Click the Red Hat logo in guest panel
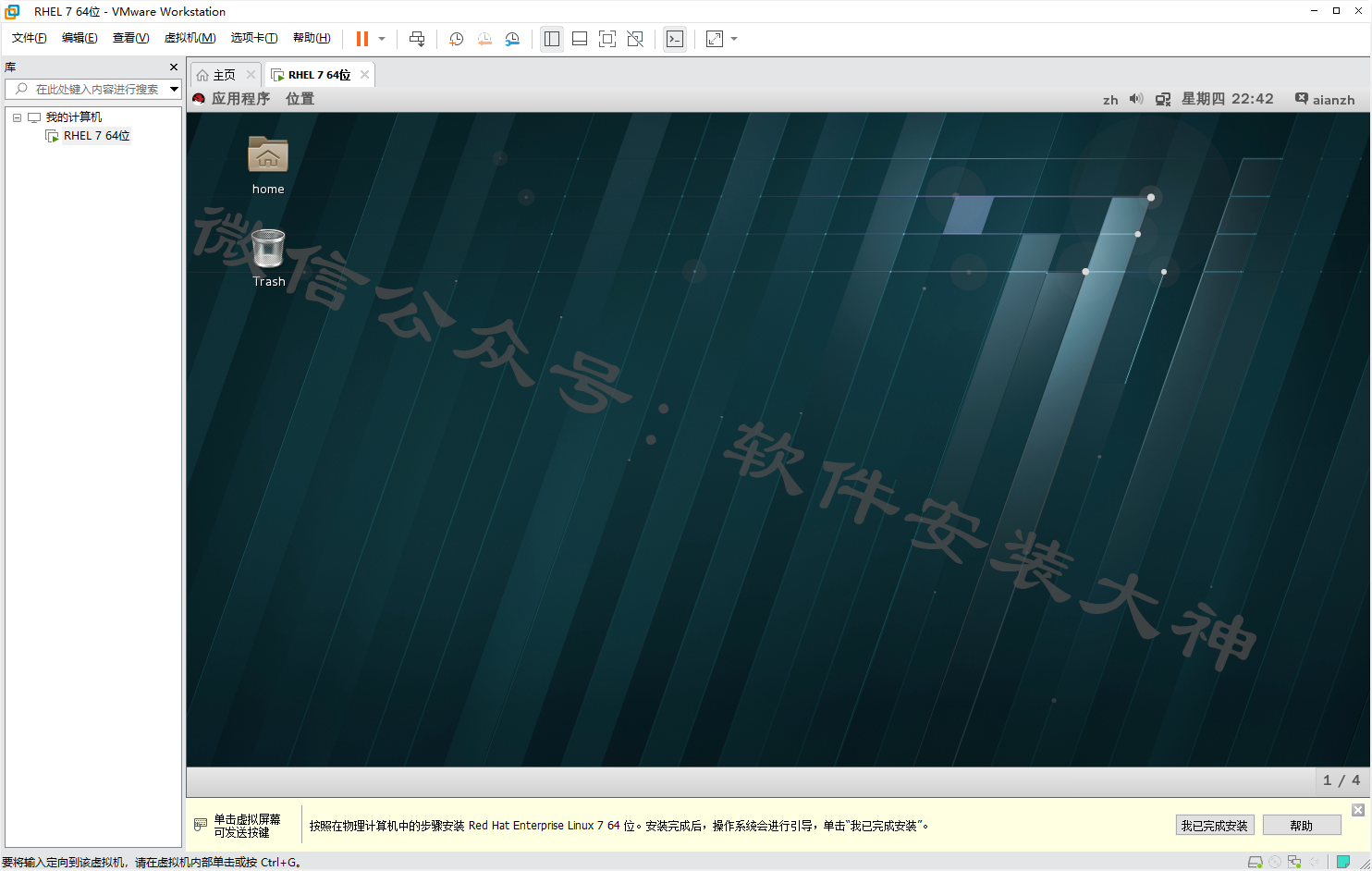 199,99
